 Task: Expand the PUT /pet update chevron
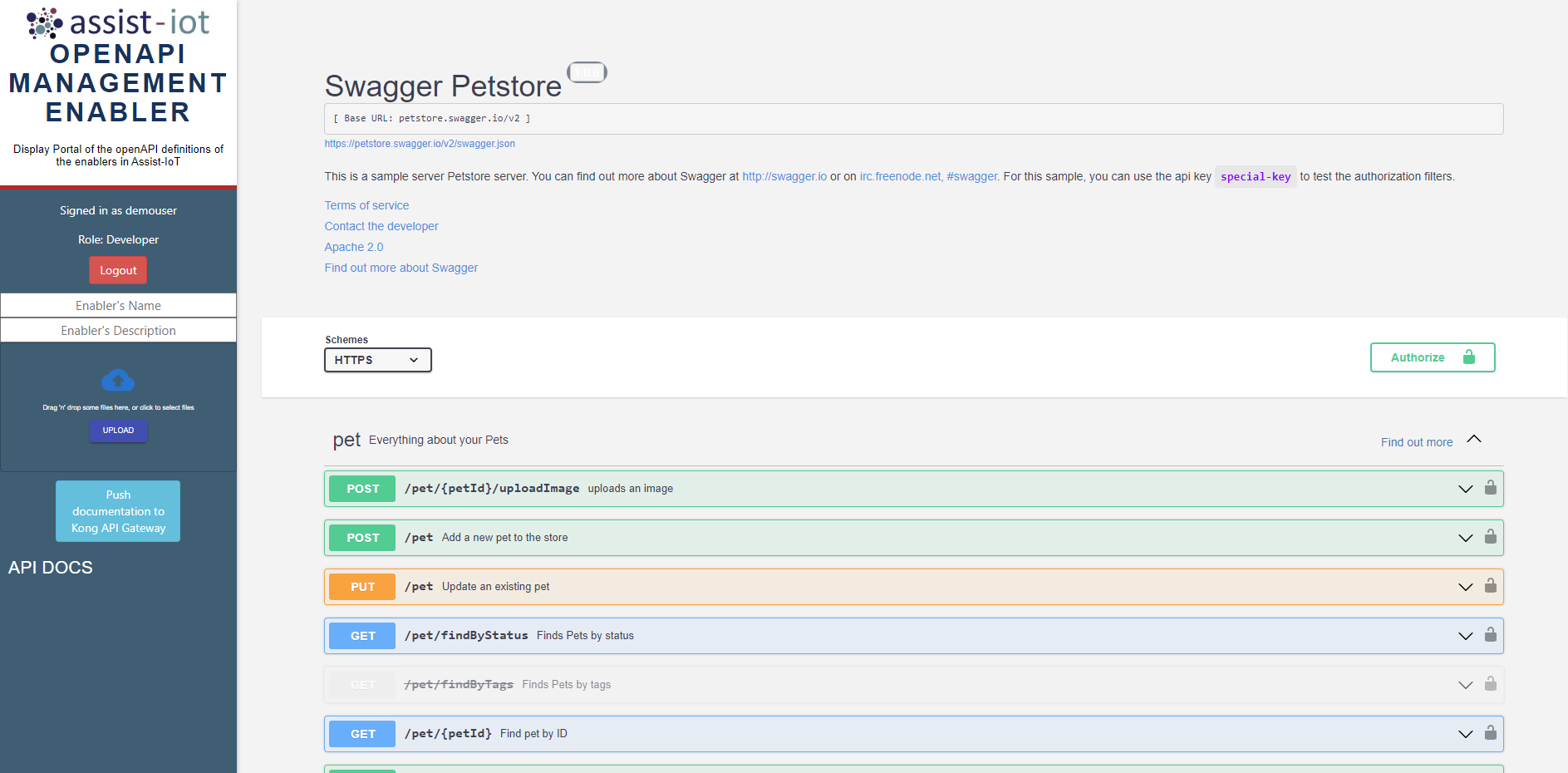1466,587
